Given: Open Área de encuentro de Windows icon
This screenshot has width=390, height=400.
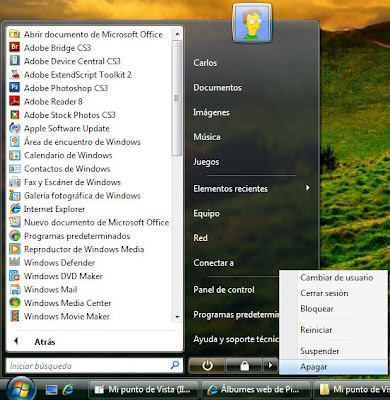Looking at the screenshot, I should pos(15,142).
